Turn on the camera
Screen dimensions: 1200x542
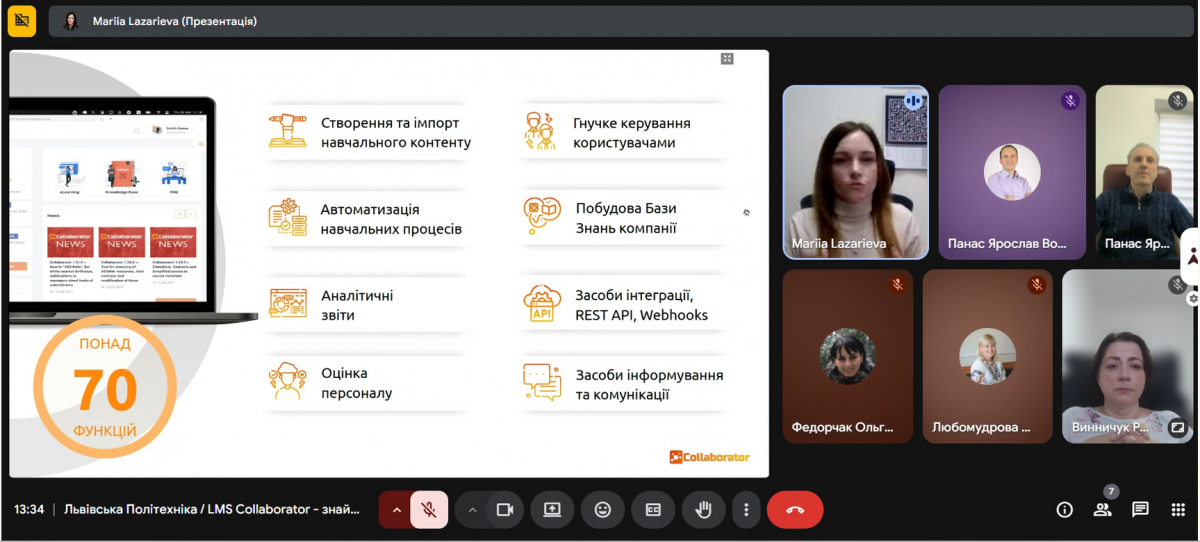pos(505,510)
